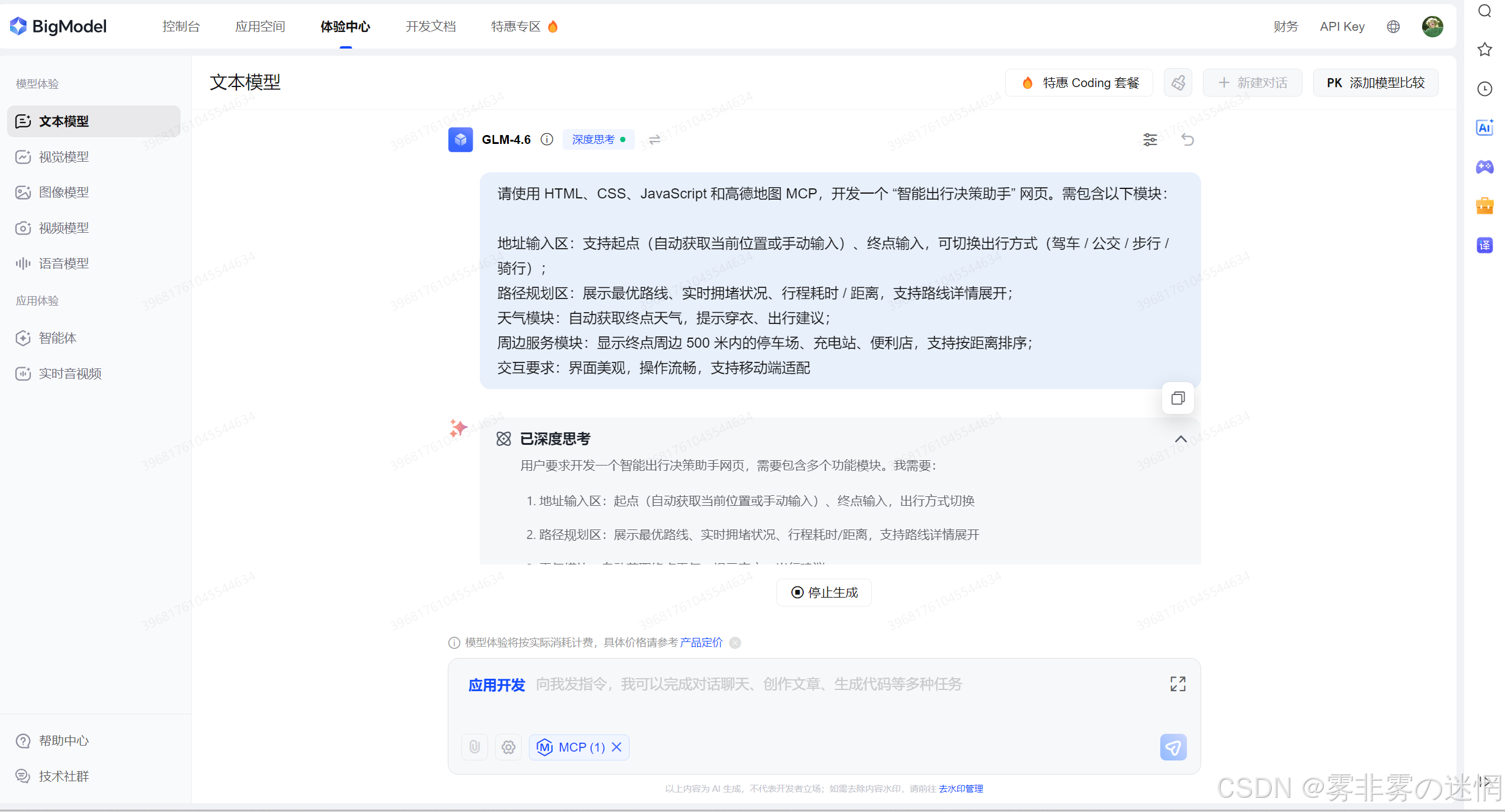Viewport: 1505px width, 812px height.
Task: Click the eraser icon next to 新建对话
Action: [1178, 83]
